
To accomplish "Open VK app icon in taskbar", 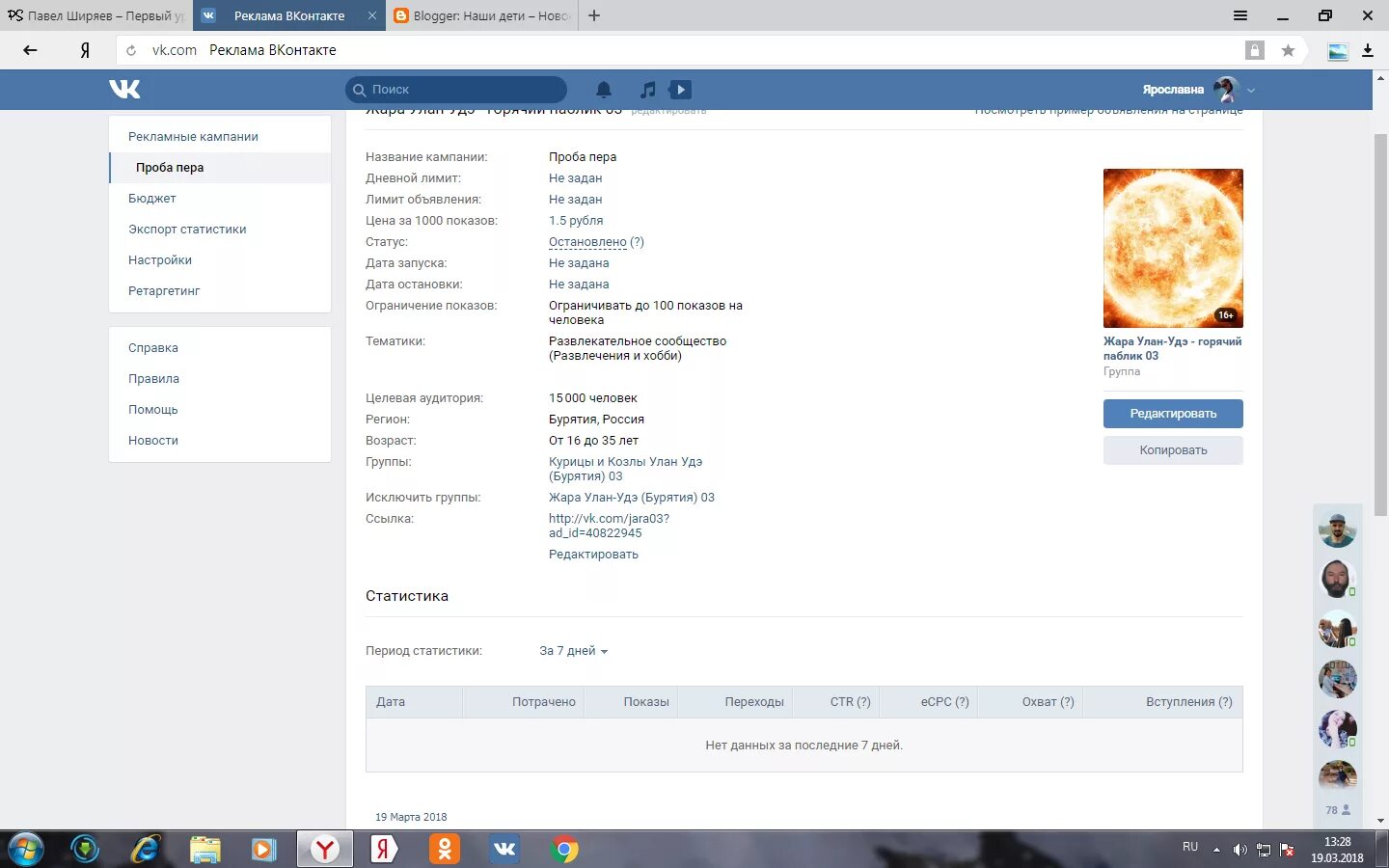I will click(x=504, y=850).
